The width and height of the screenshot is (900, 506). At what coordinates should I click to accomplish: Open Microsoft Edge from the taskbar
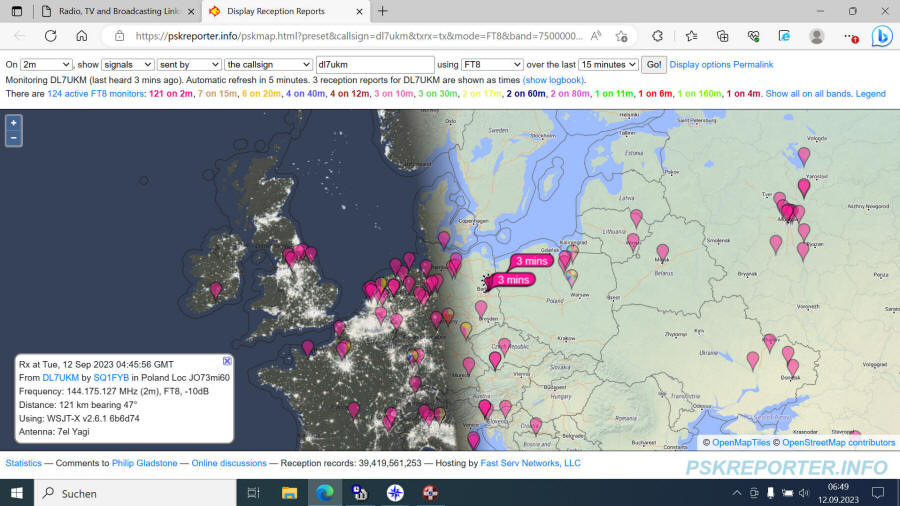(324, 492)
